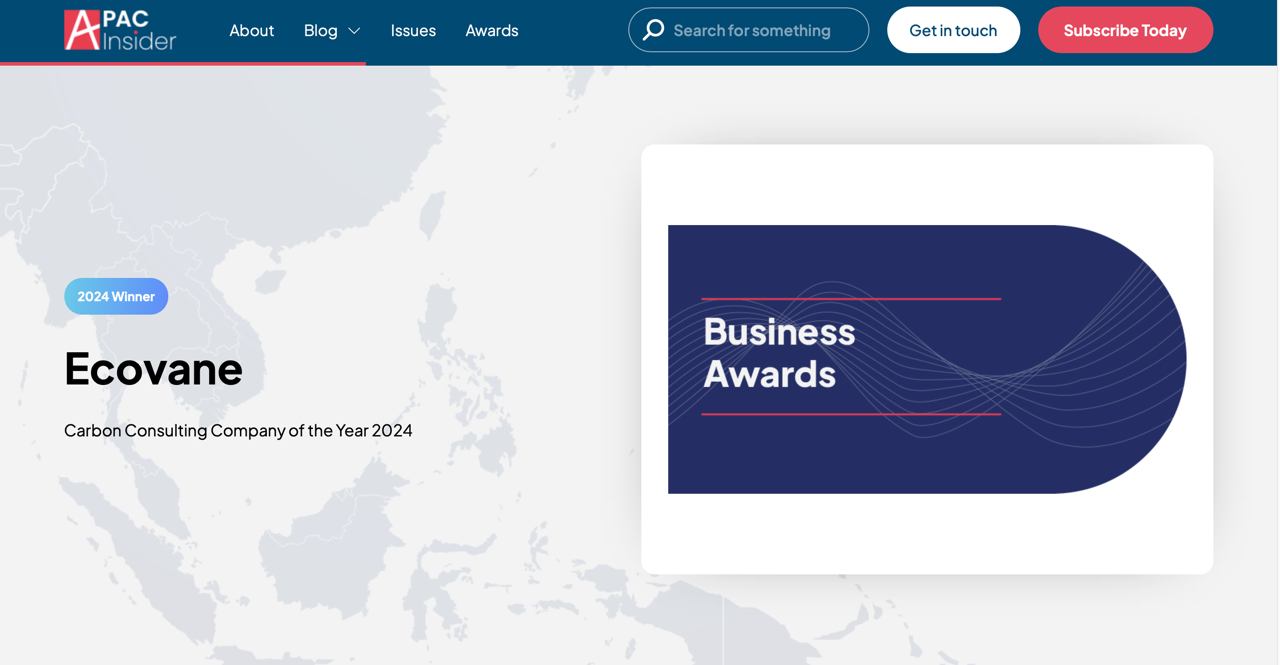
Task: Click the magnifying glass search icon
Action: pos(653,30)
